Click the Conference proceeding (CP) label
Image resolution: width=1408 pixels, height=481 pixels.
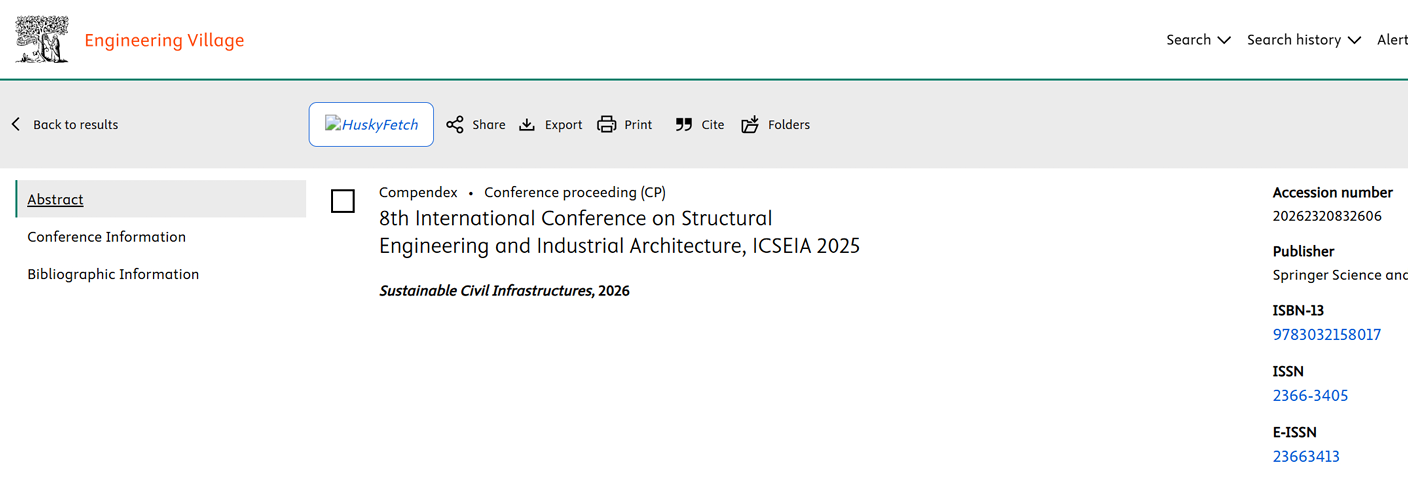point(575,192)
